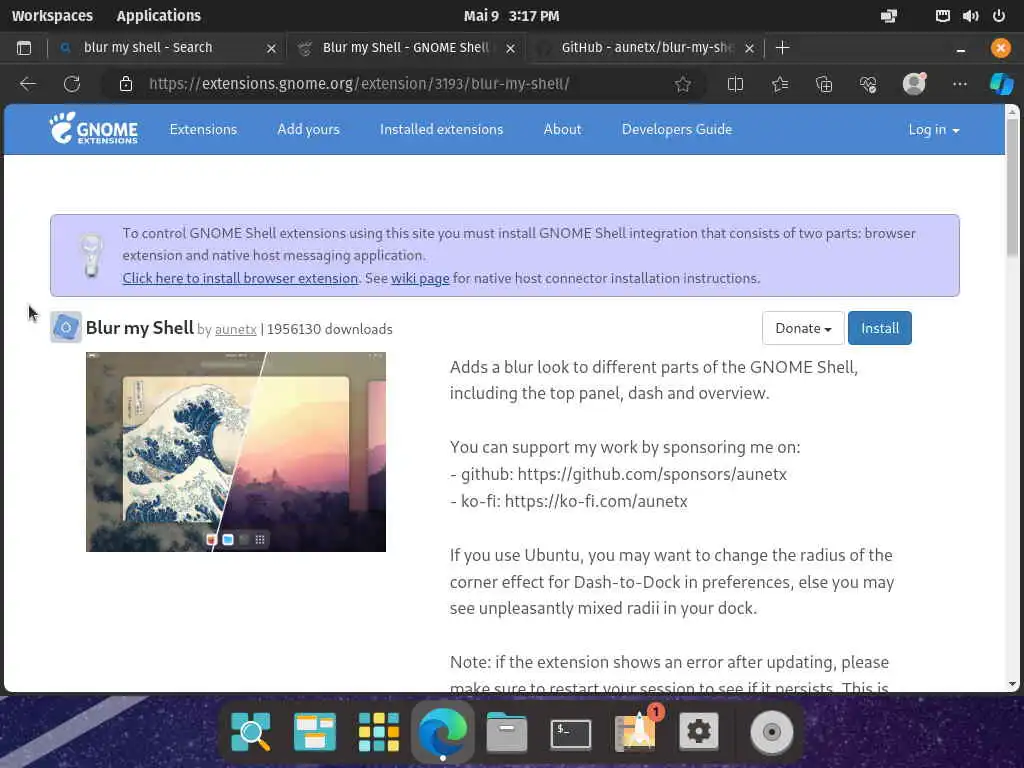Click the github sponsors URL text
Image resolution: width=1024 pixels, height=768 pixels.
pyautogui.click(x=652, y=474)
